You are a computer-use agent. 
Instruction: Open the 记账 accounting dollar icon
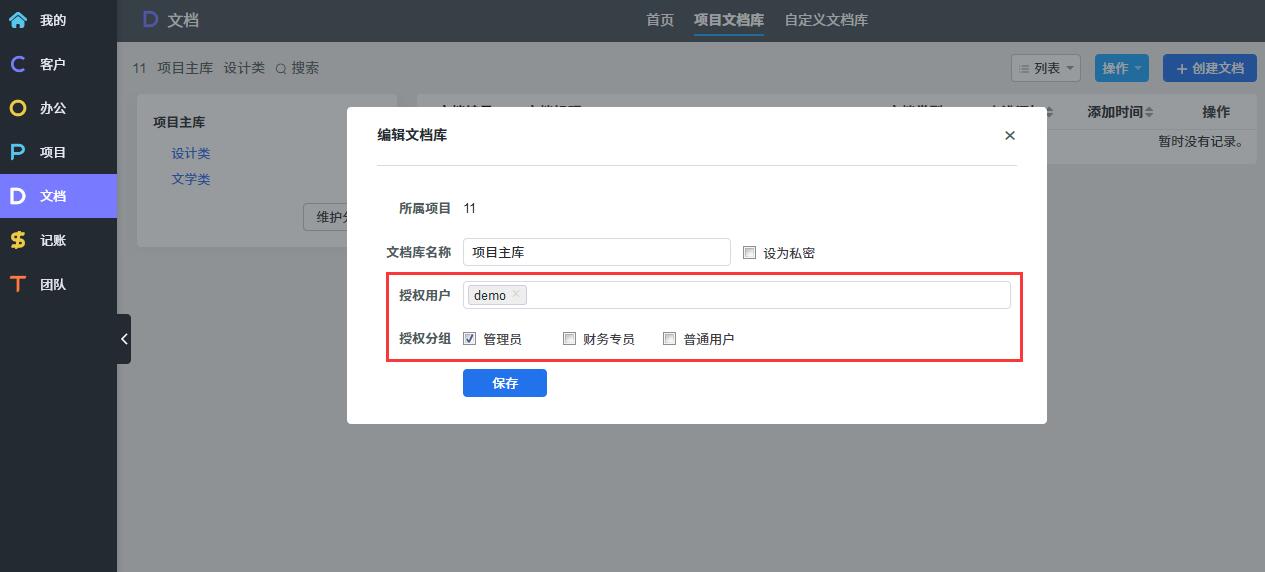click(18, 240)
